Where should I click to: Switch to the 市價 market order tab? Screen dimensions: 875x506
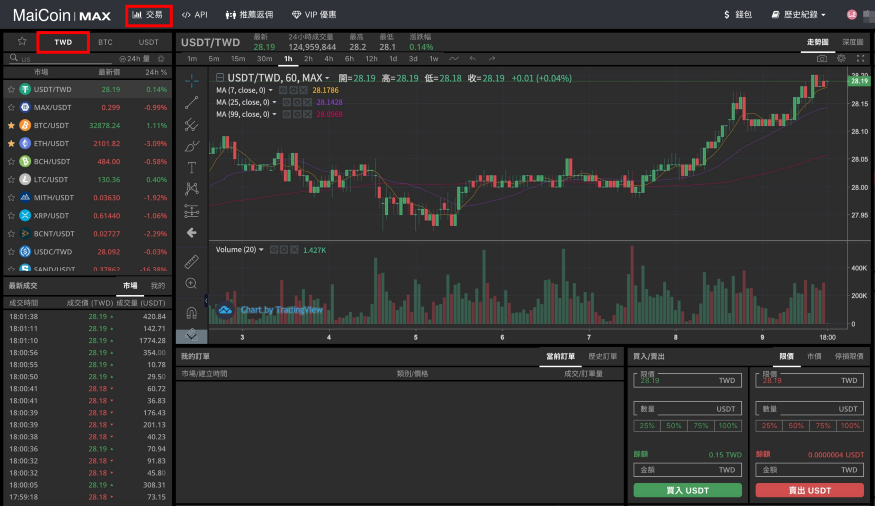(814, 356)
